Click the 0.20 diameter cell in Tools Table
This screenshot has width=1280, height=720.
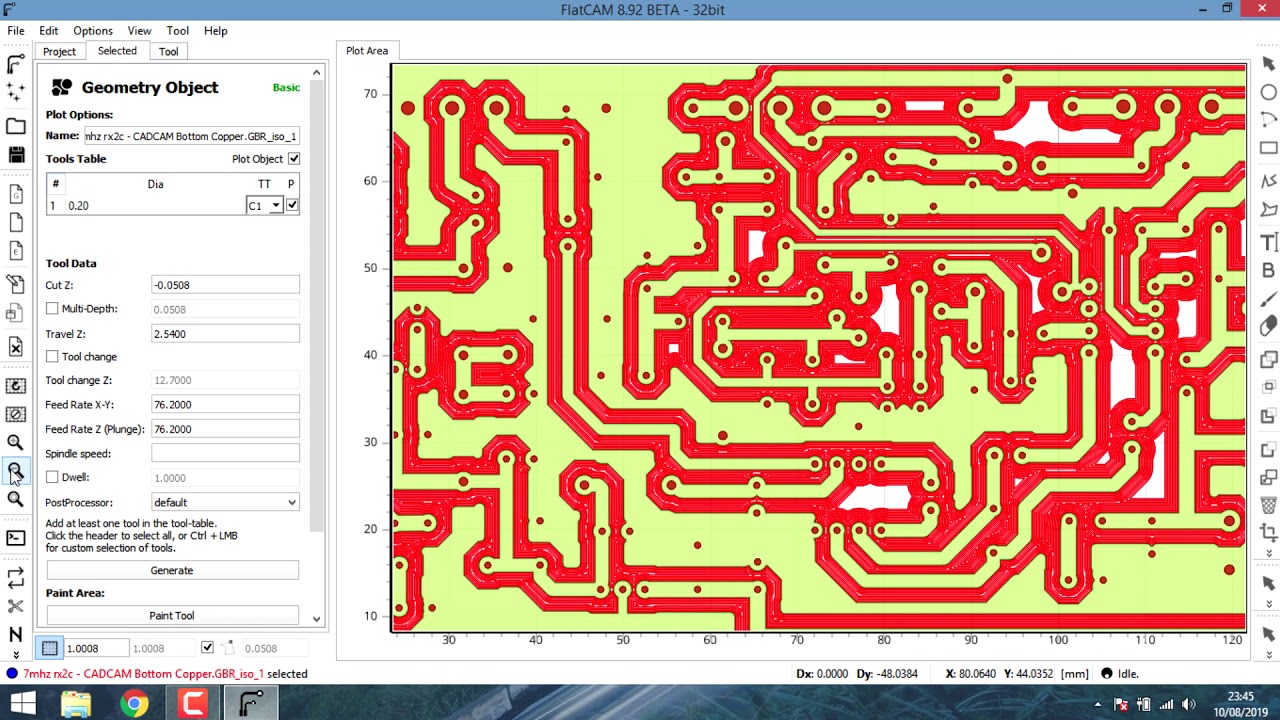[155, 206]
